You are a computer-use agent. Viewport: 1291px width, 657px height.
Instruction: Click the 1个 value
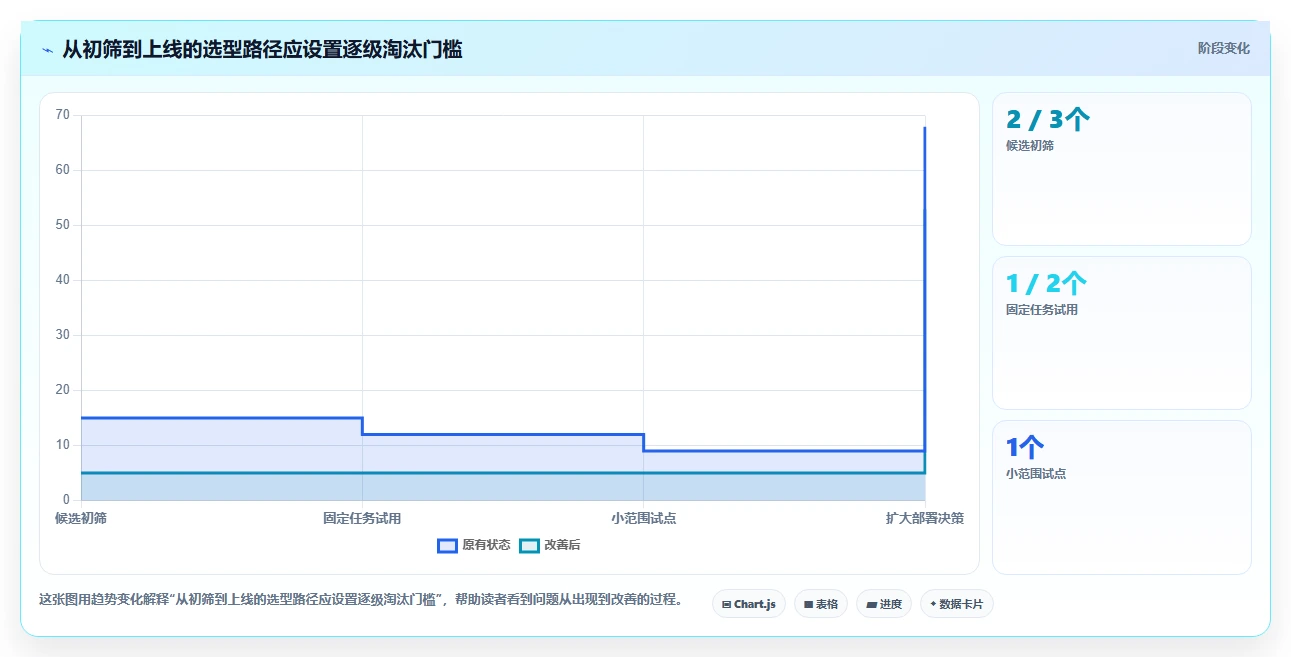point(1025,448)
